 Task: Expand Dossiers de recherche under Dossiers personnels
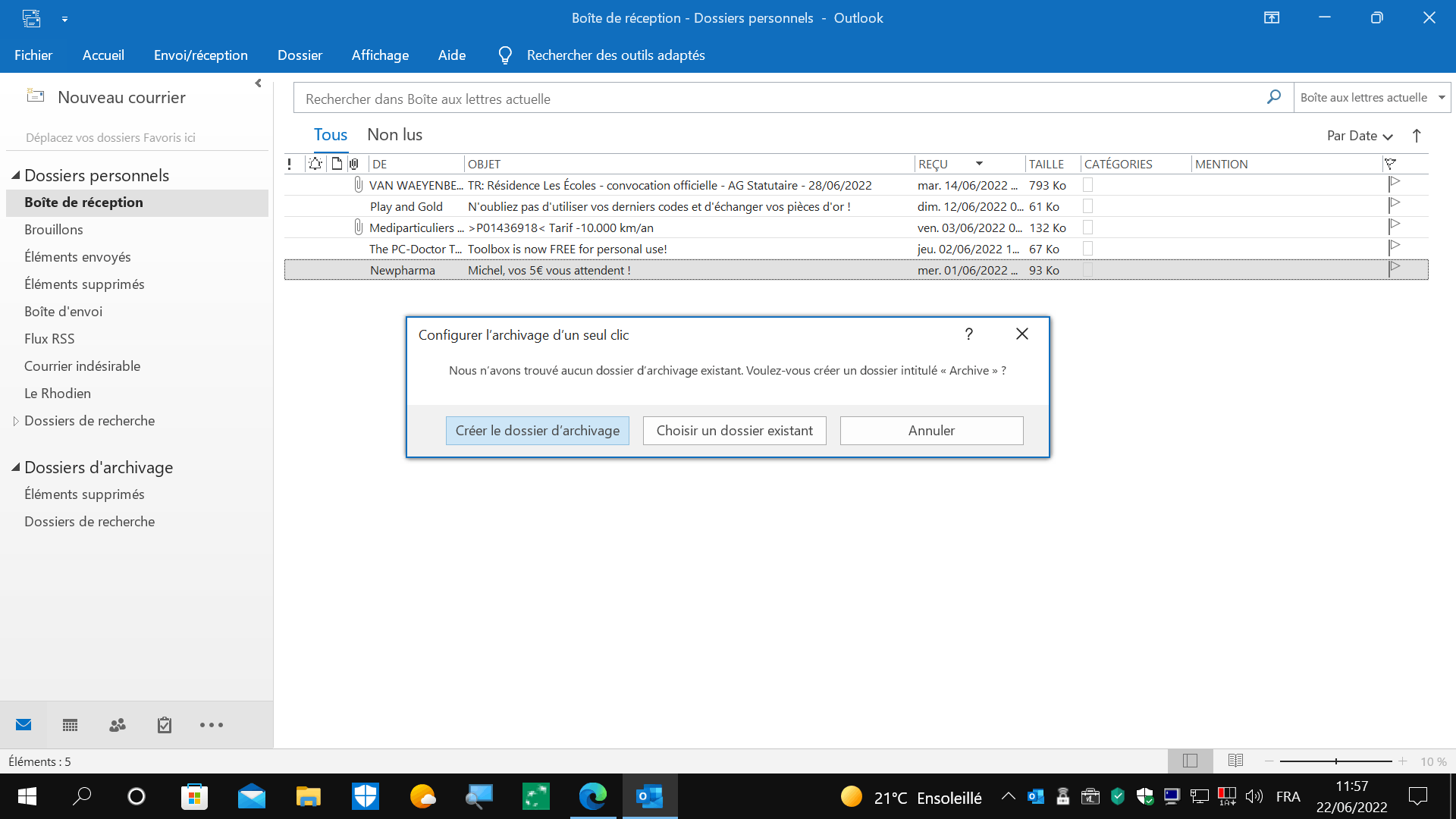pos(16,421)
